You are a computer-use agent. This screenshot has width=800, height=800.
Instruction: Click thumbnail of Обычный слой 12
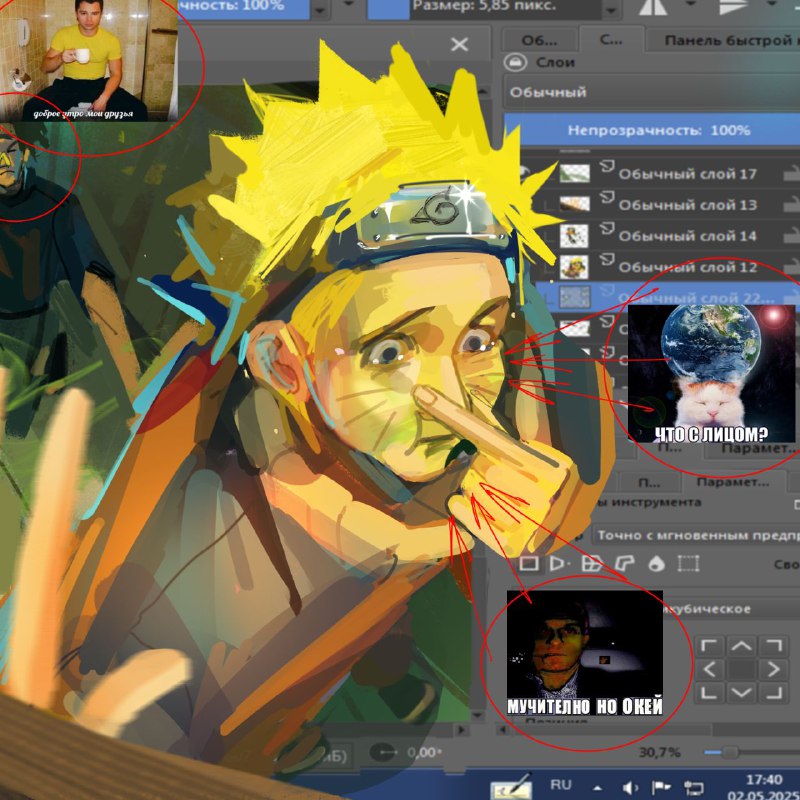574,267
